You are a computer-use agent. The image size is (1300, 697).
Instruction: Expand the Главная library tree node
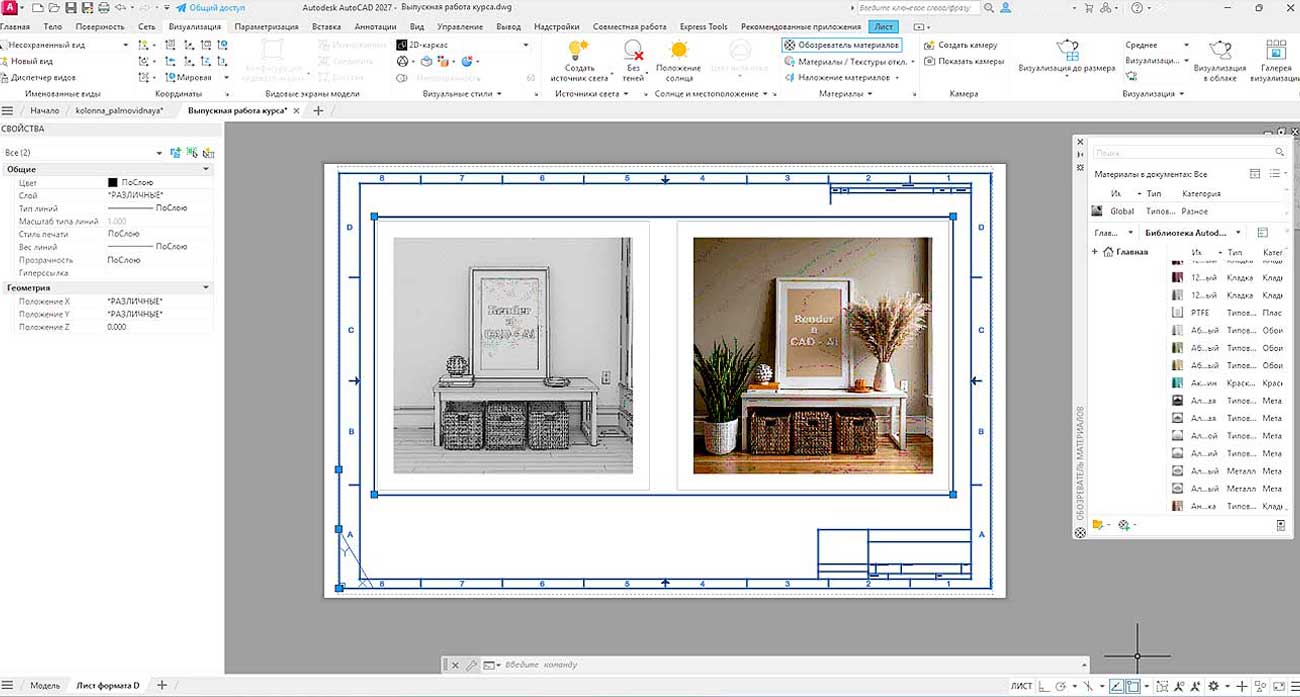tap(1095, 252)
